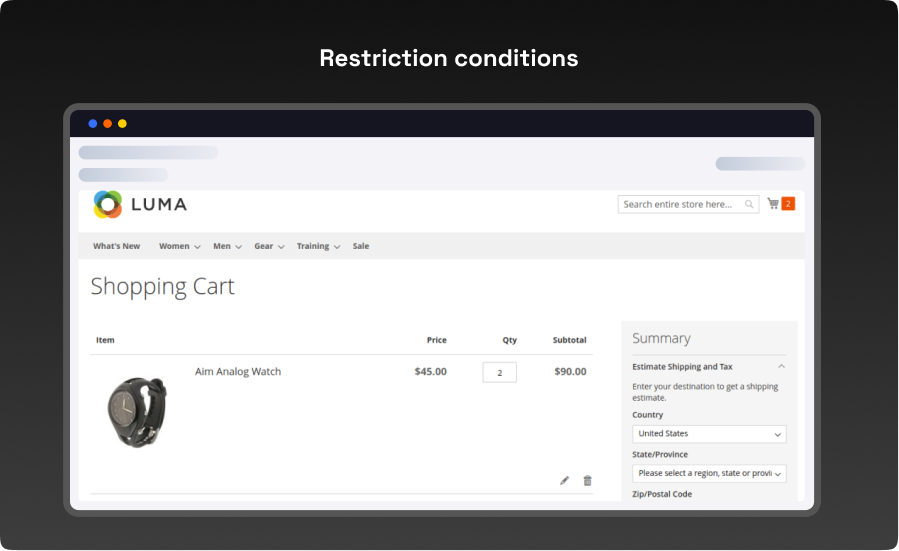The height and width of the screenshot is (551, 899).
Task: Open the Gear navigation menu
Action: coord(269,246)
